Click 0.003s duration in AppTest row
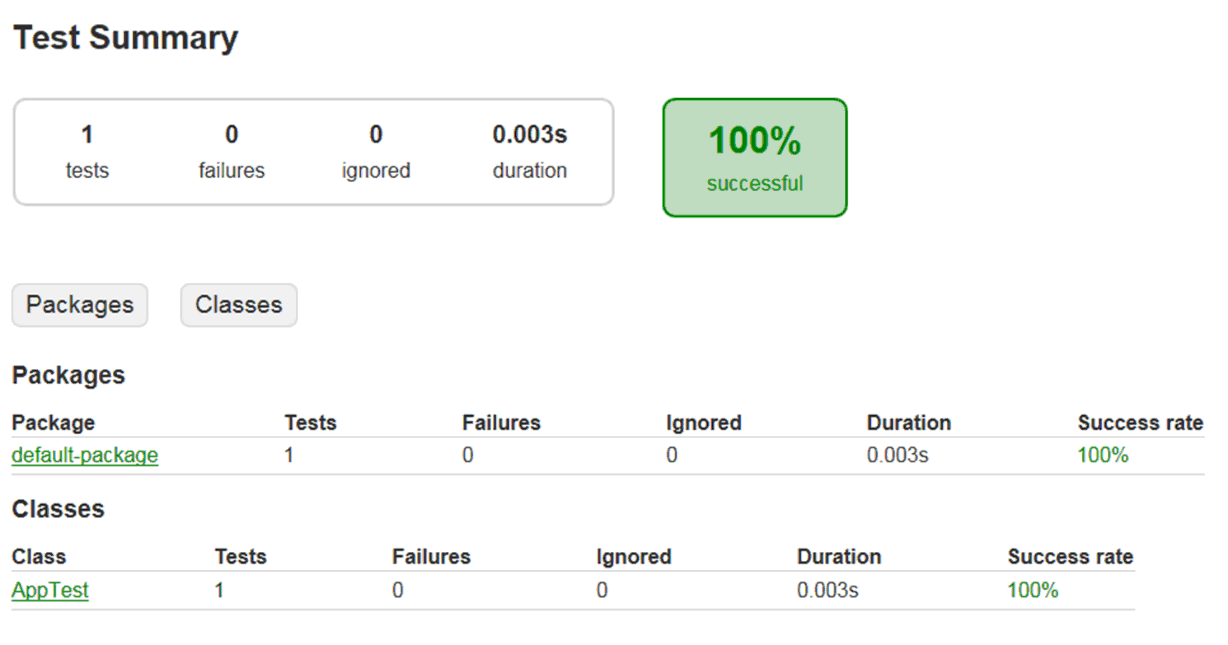This screenshot has width=1228, height=645. (x=827, y=590)
